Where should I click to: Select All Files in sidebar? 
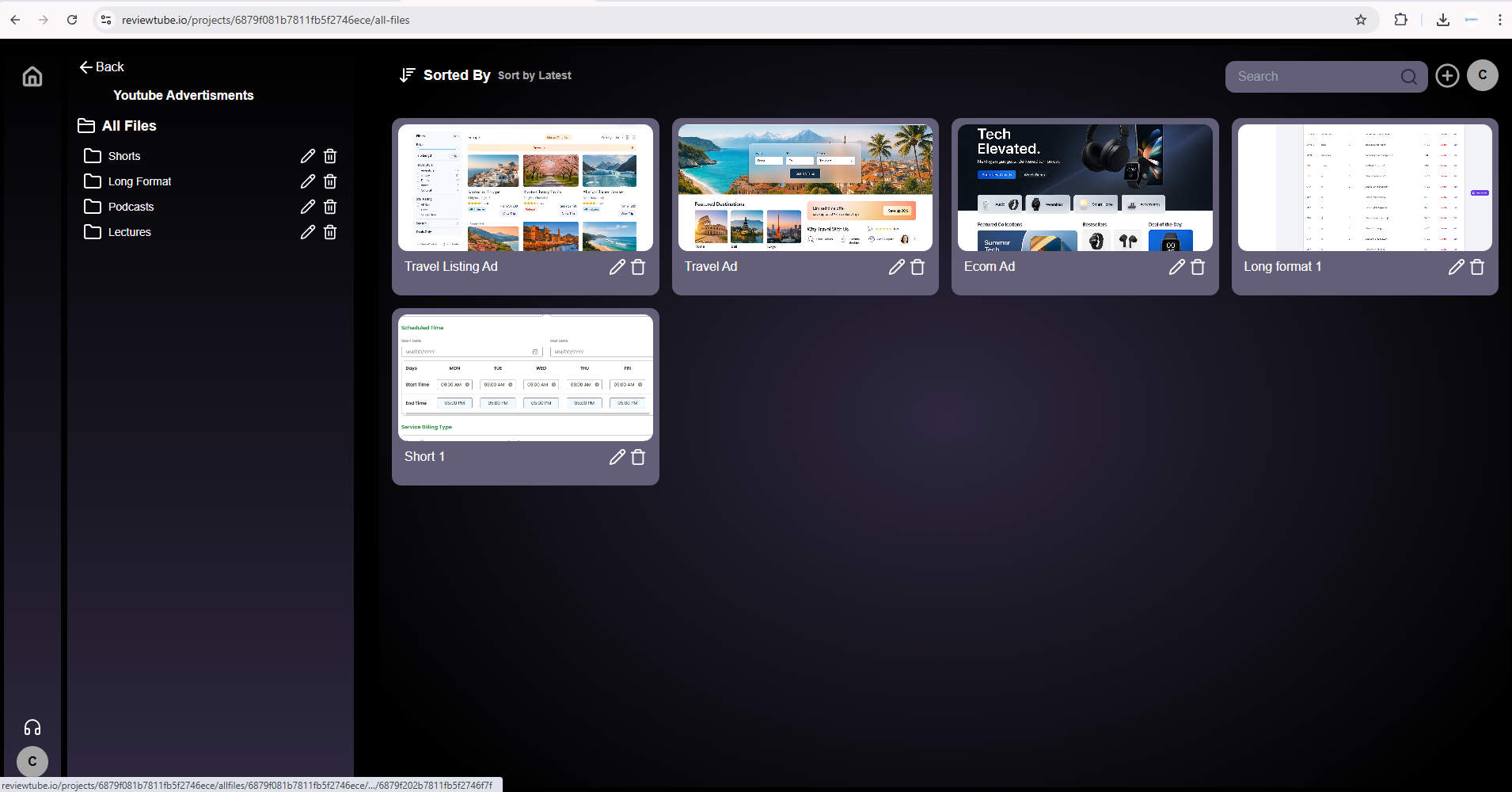coord(128,126)
